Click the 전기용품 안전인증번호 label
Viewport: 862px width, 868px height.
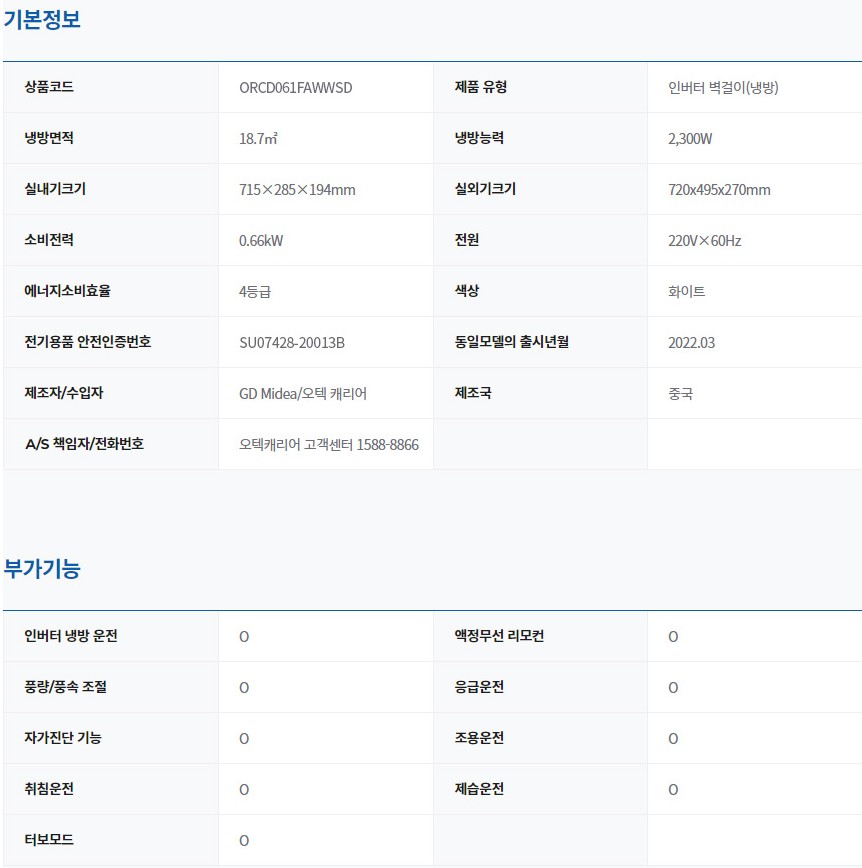pos(87,342)
